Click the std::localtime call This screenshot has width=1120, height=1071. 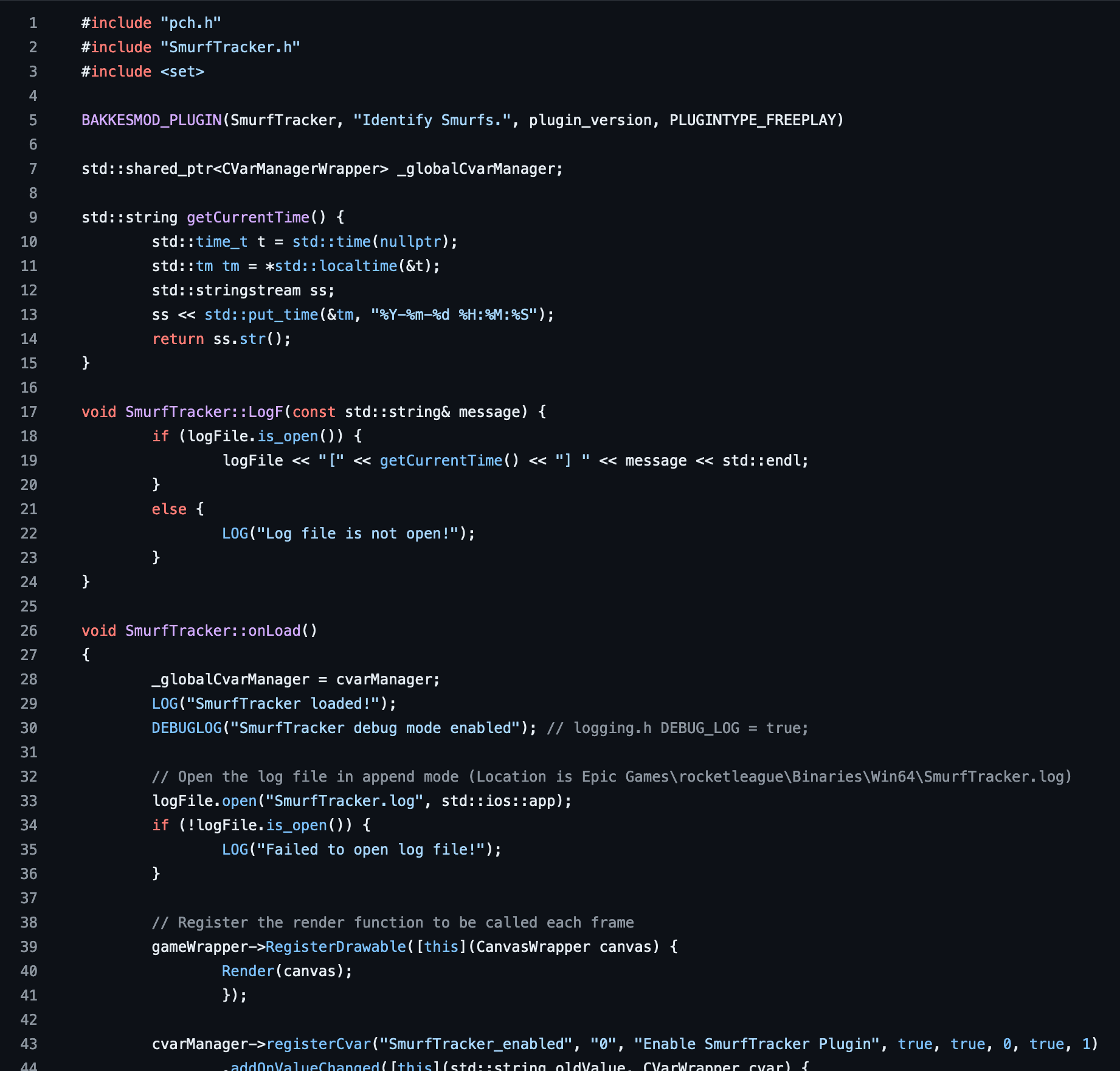[x=336, y=266]
